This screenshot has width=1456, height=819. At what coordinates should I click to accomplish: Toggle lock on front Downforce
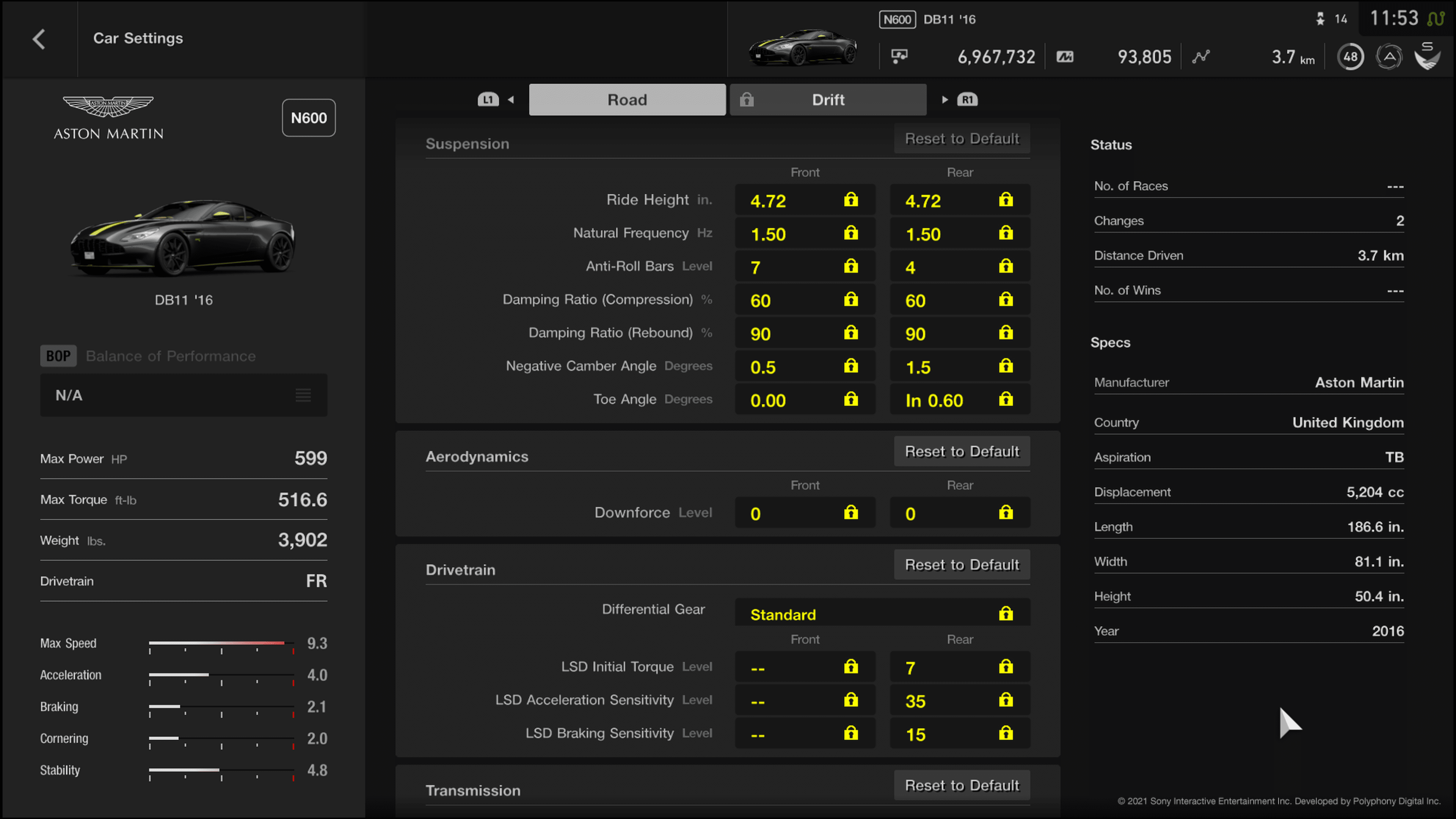pos(850,513)
